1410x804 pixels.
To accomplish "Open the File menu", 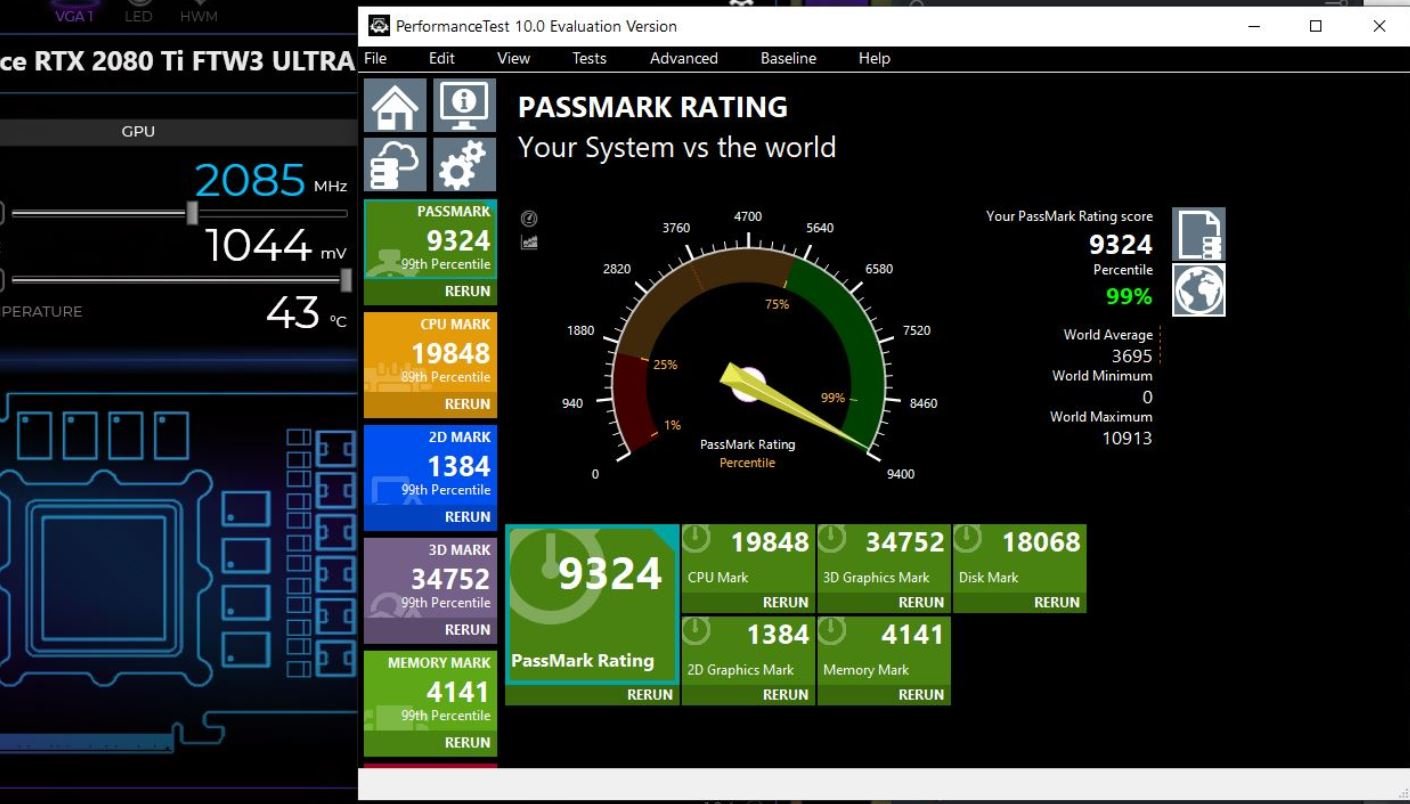I will coord(375,58).
